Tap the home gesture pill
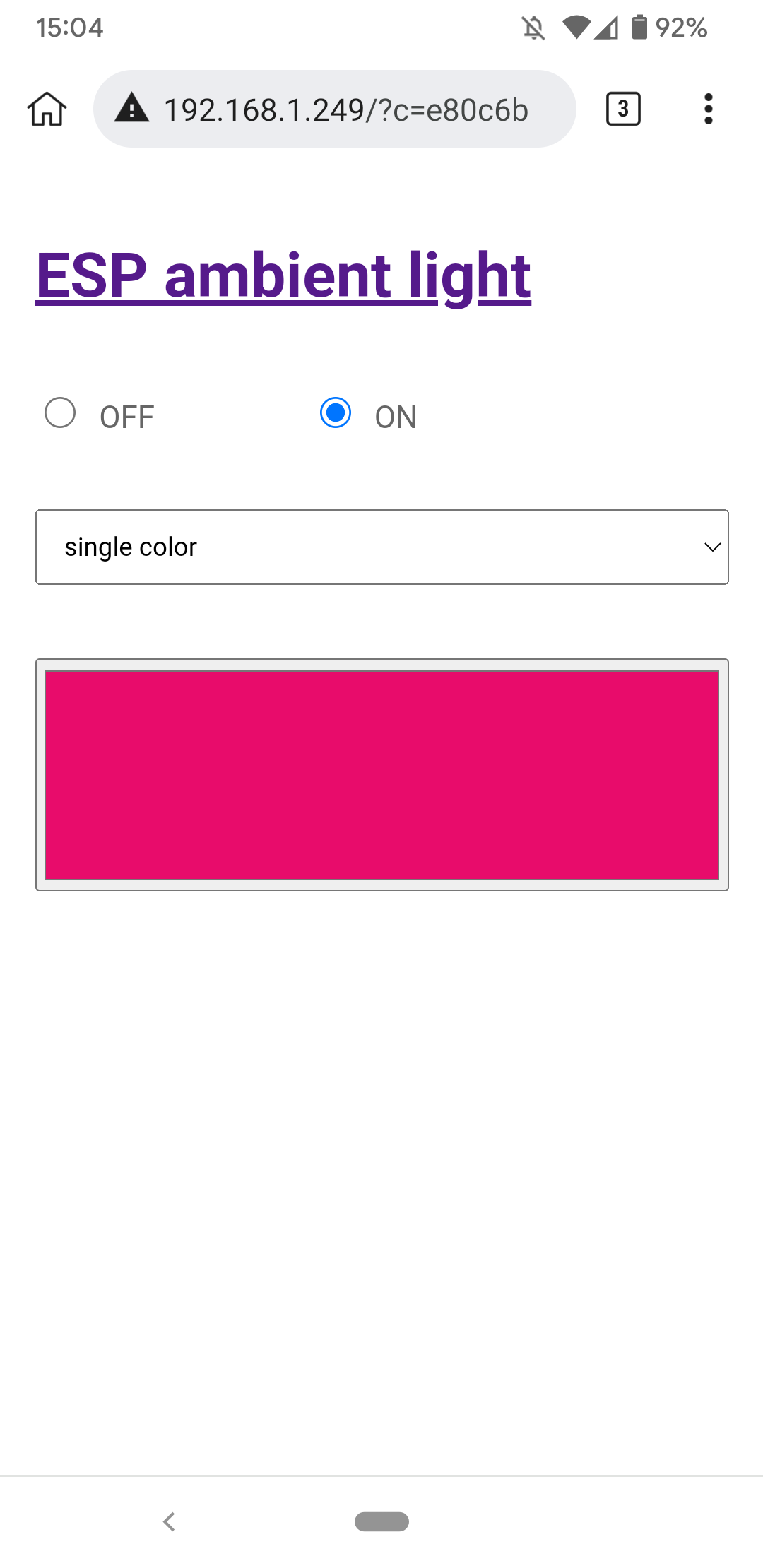Viewport: 763px width, 1568px height. 381,1521
